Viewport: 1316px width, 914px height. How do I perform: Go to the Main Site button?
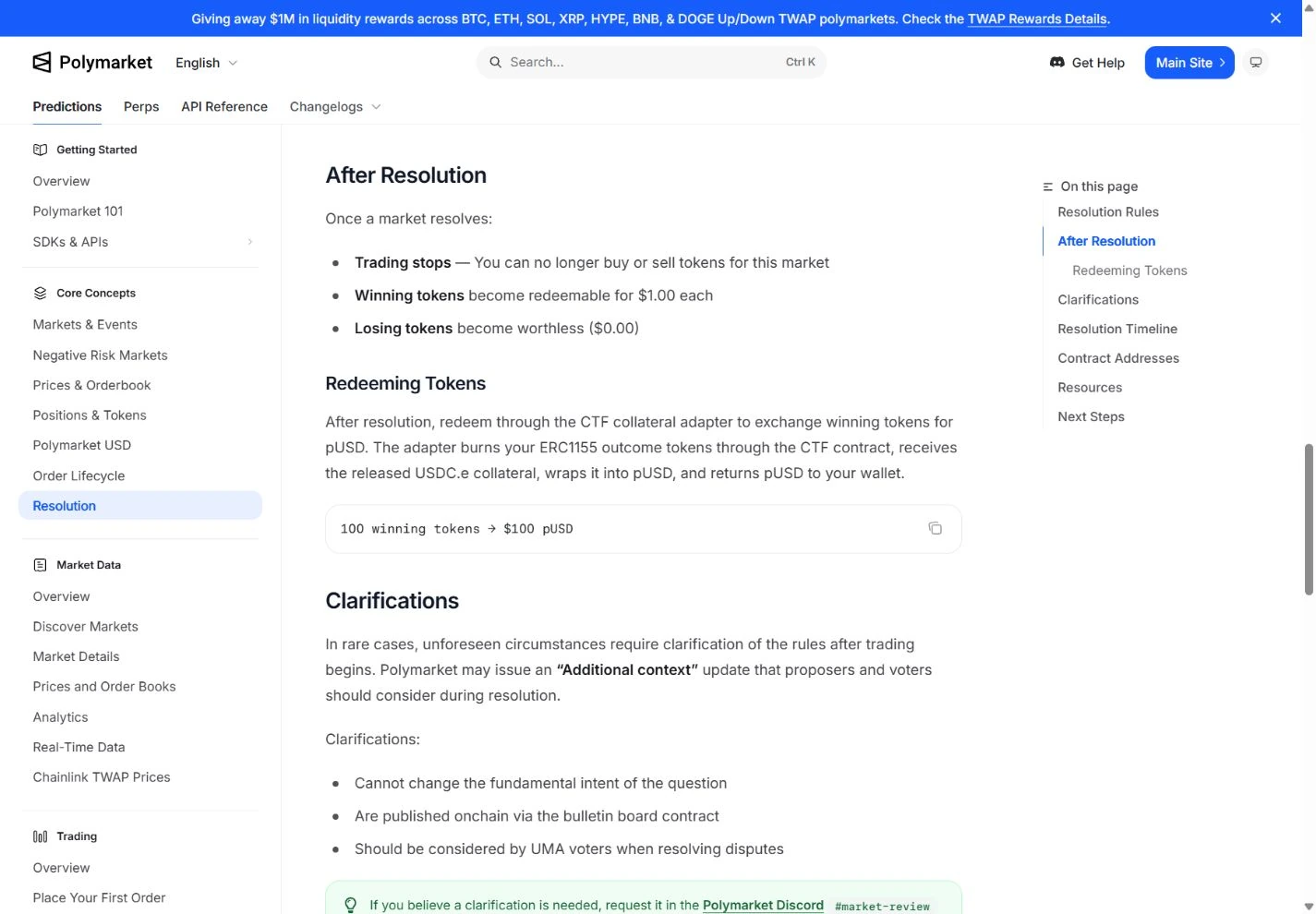pos(1189,63)
